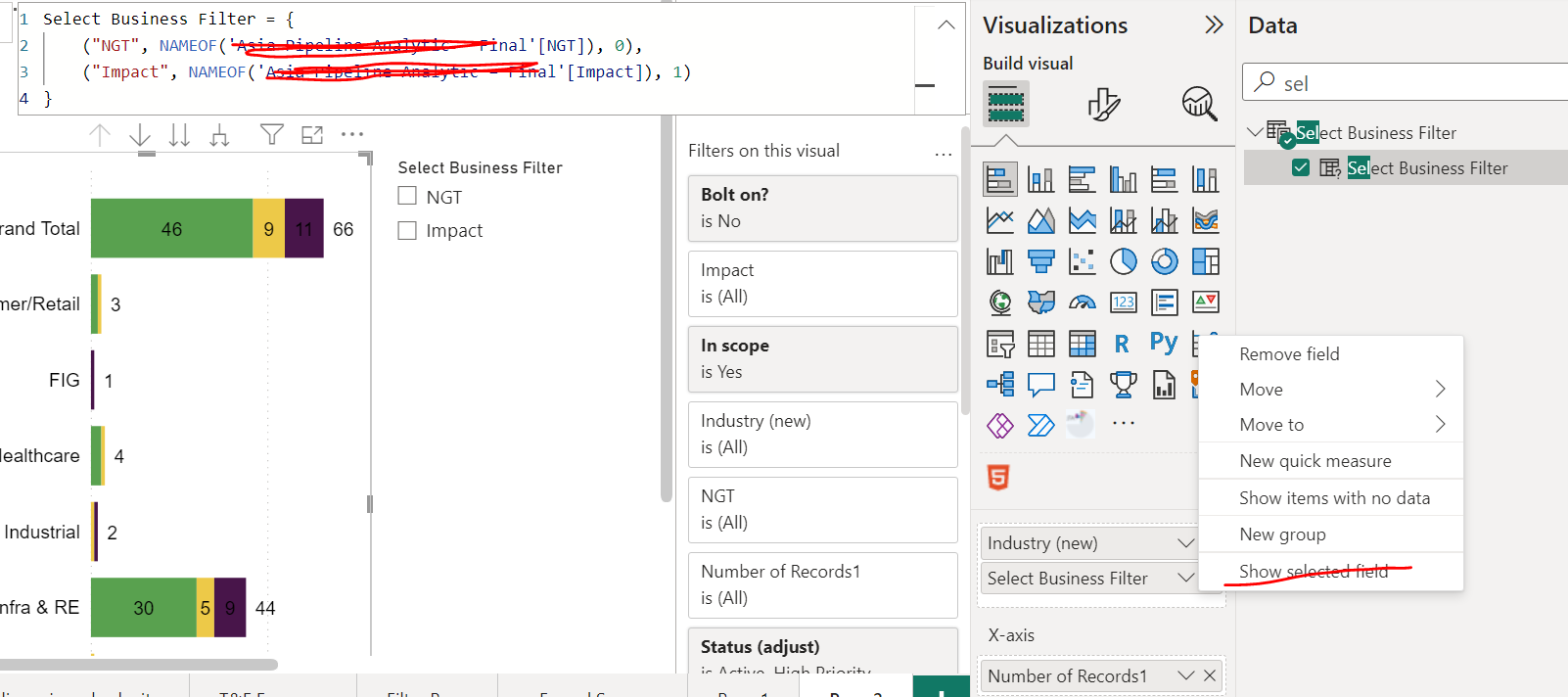Open the Move to submenu

tap(1331, 425)
